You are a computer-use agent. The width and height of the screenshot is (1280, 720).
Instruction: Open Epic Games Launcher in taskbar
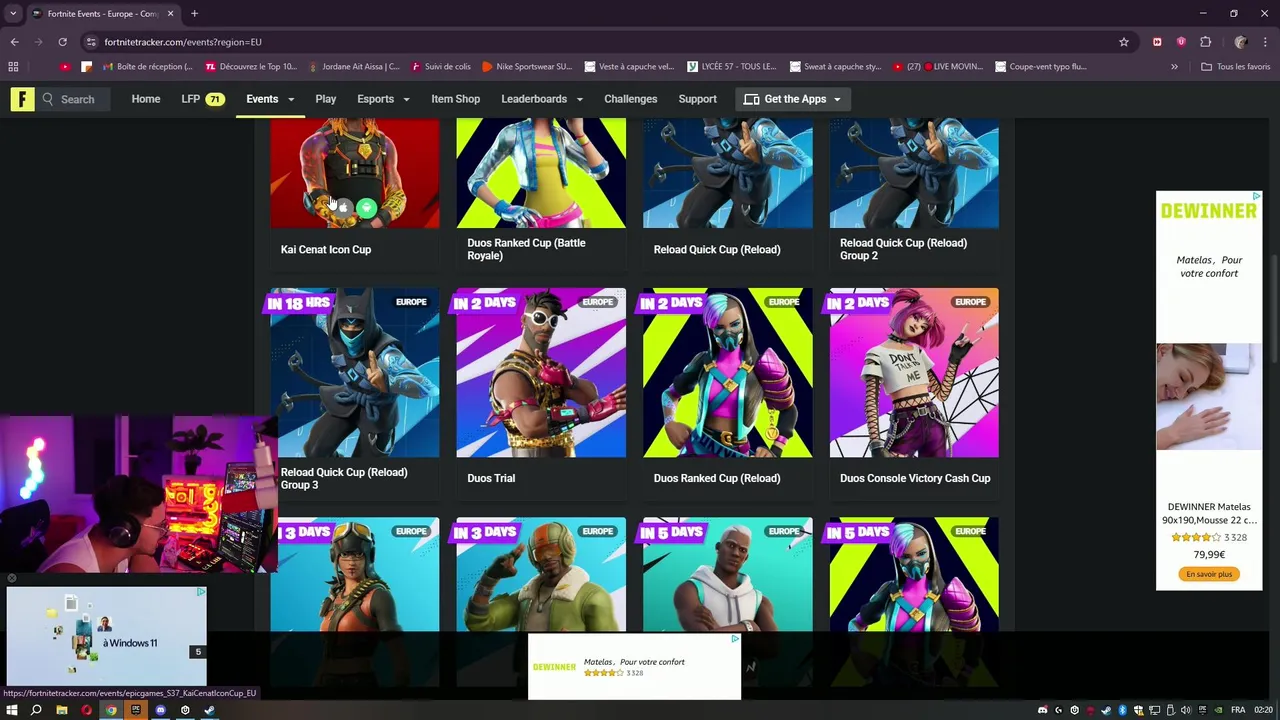click(x=136, y=710)
